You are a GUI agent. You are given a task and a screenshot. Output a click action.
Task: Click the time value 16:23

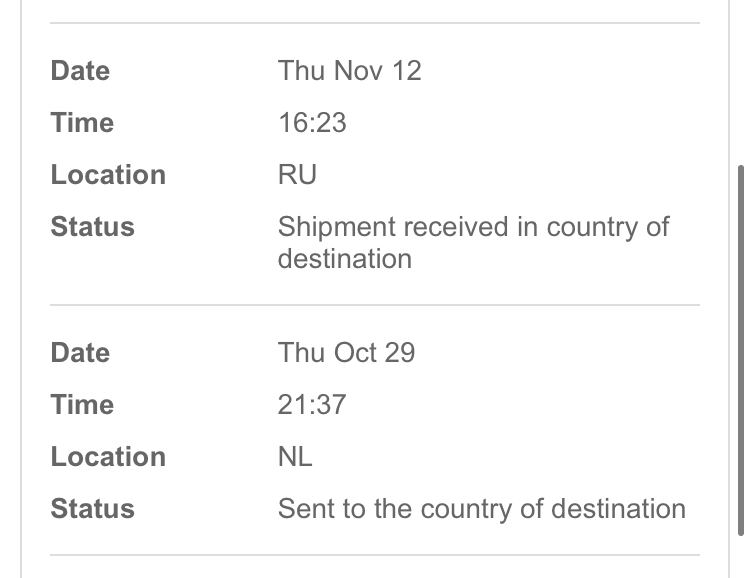coord(312,122)
